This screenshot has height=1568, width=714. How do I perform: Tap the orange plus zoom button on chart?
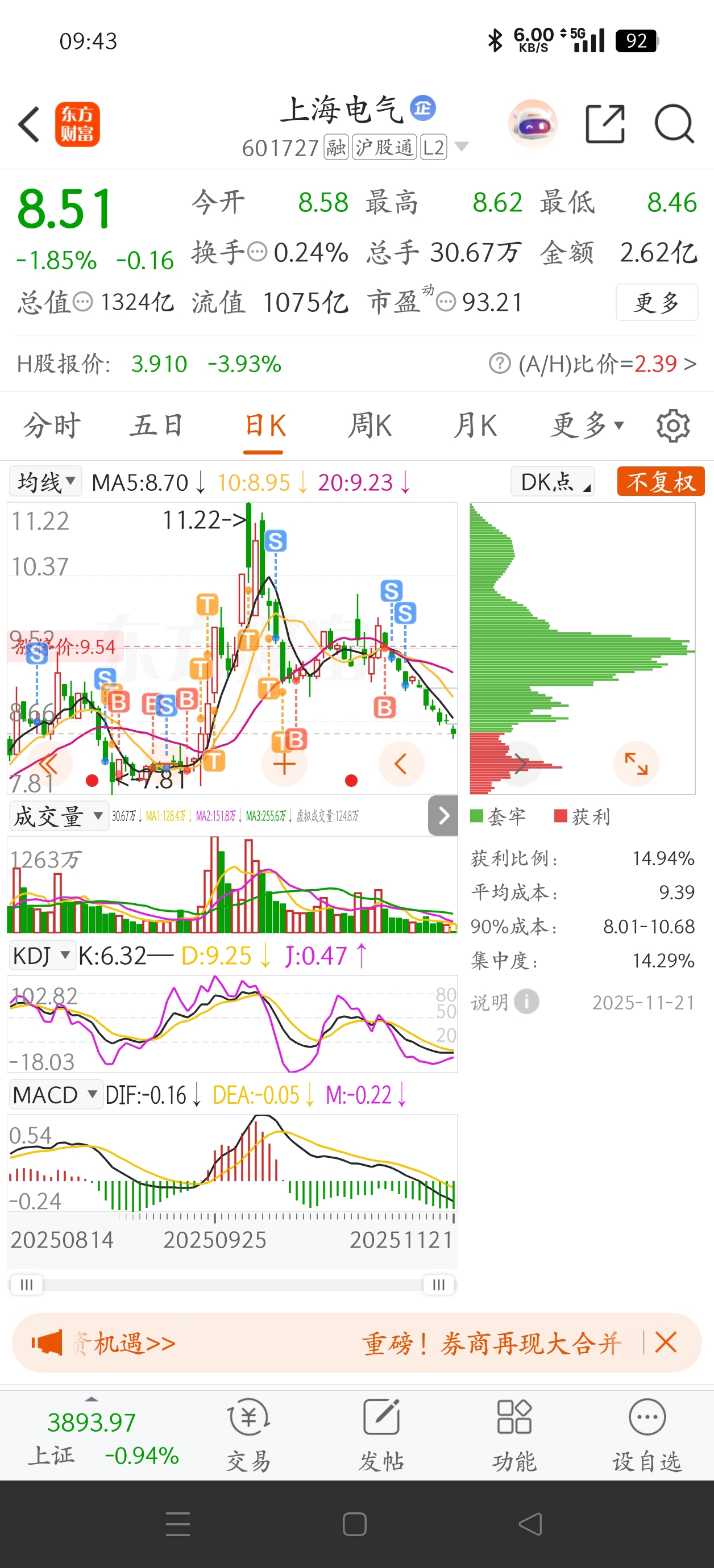coord(284,764)
